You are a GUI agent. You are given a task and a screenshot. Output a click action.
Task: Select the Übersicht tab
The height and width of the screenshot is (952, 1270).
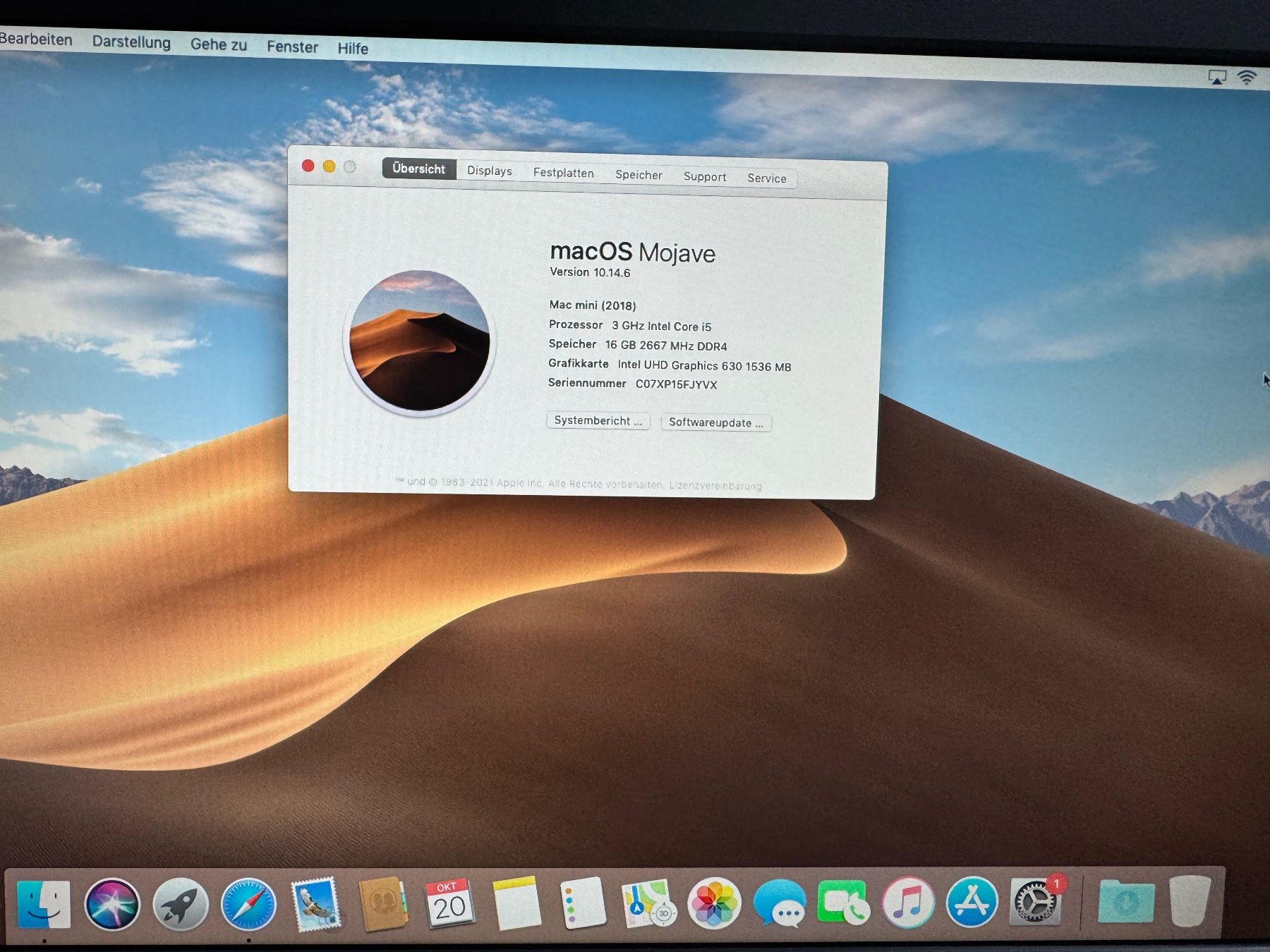click(x=419, y=169)
